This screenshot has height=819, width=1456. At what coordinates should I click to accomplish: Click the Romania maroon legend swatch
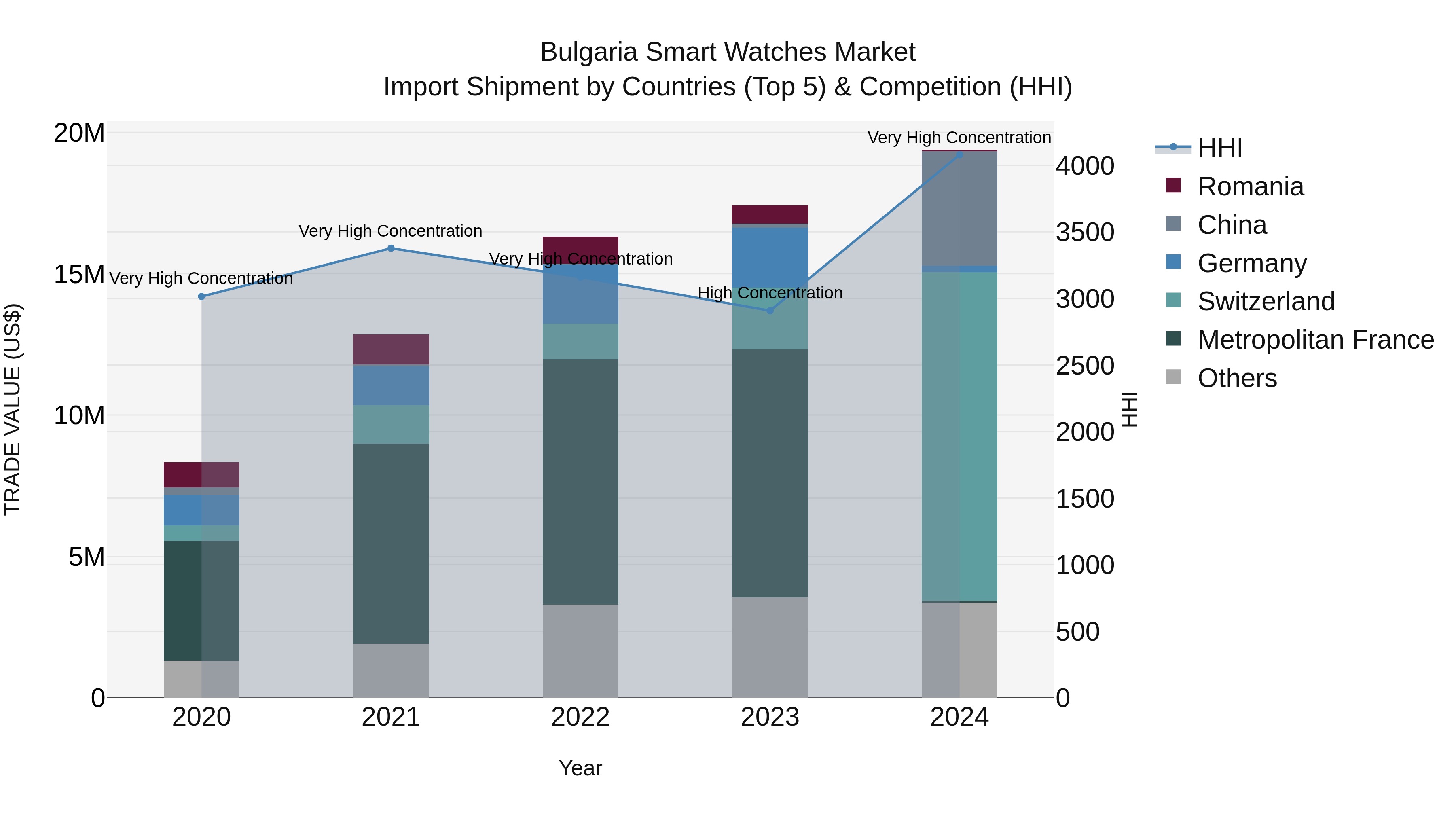coord(1173,185)
